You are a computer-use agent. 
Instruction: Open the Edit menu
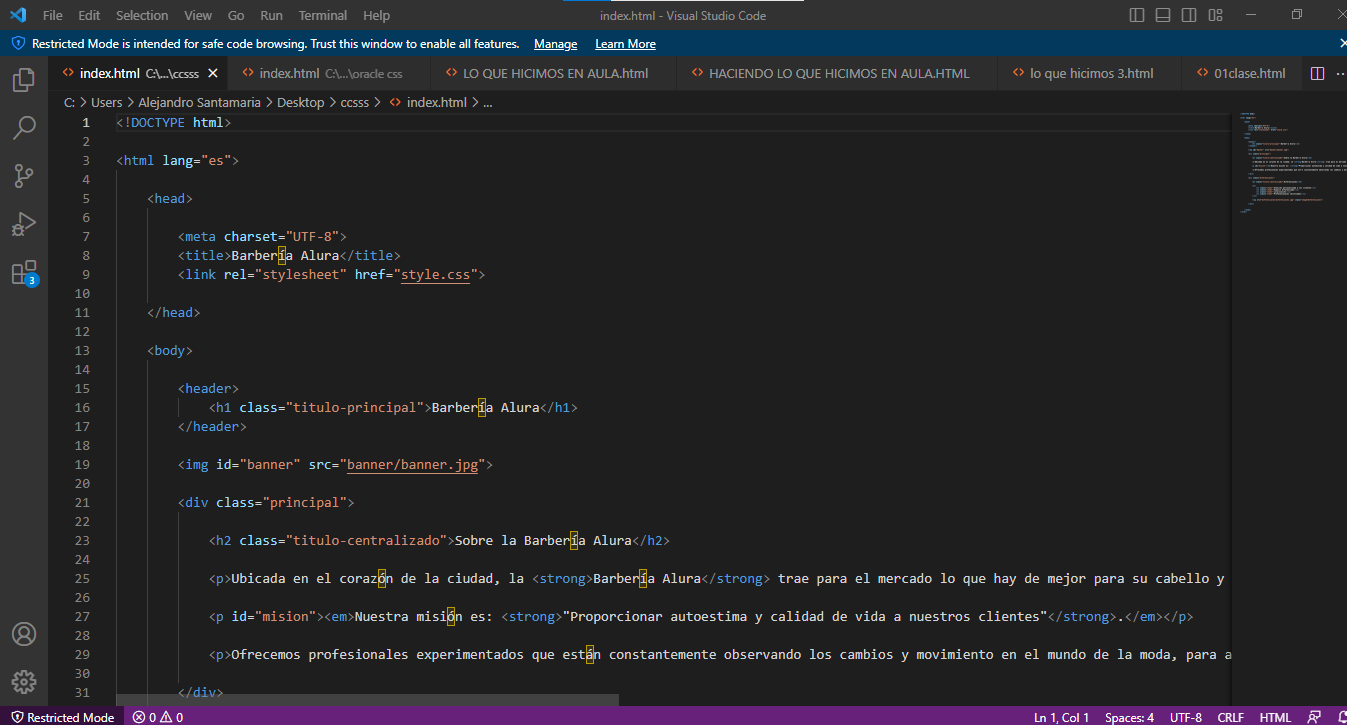pyautogui.click(x=89, y=15)
